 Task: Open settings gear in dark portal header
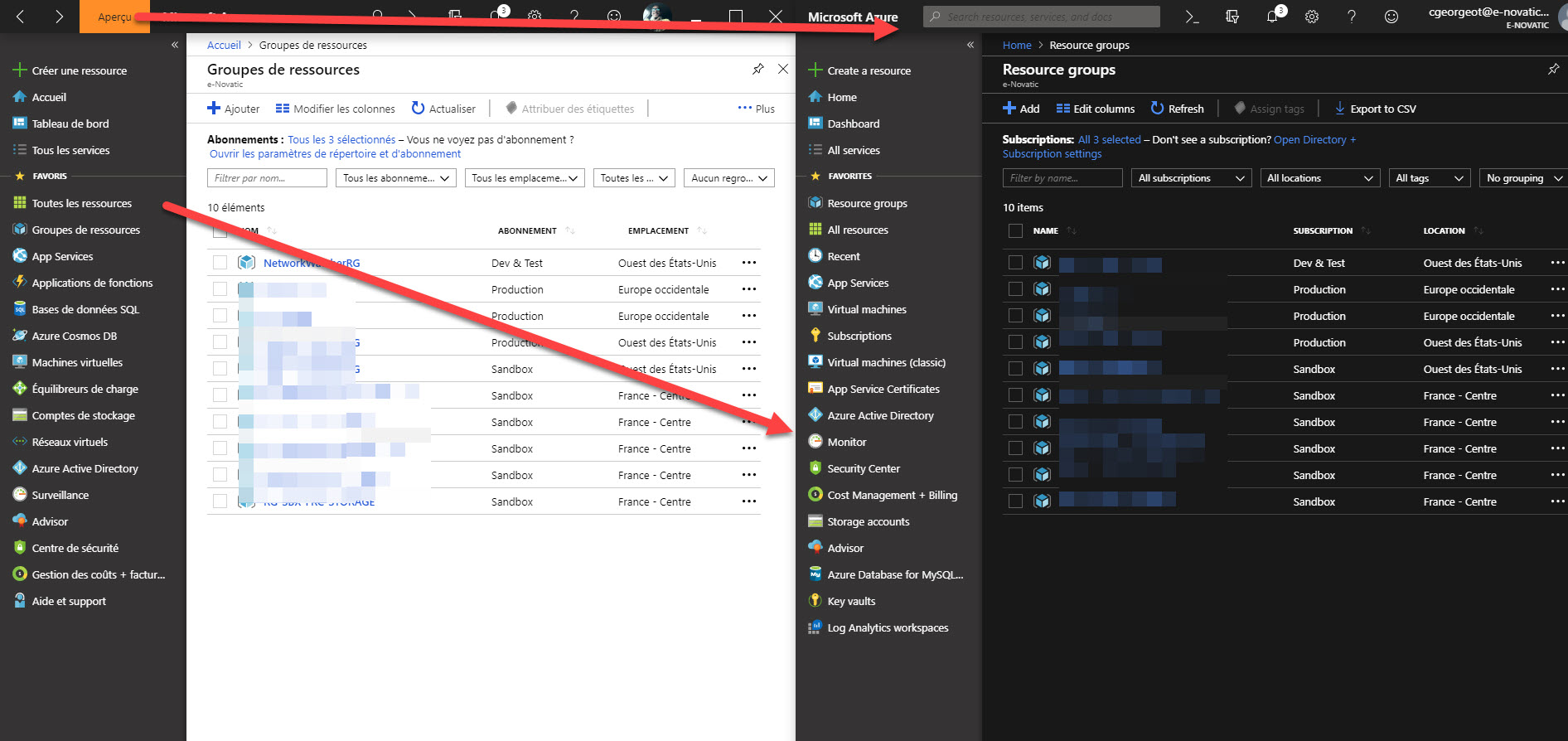pyautogui.click(x=1312, y=17)
